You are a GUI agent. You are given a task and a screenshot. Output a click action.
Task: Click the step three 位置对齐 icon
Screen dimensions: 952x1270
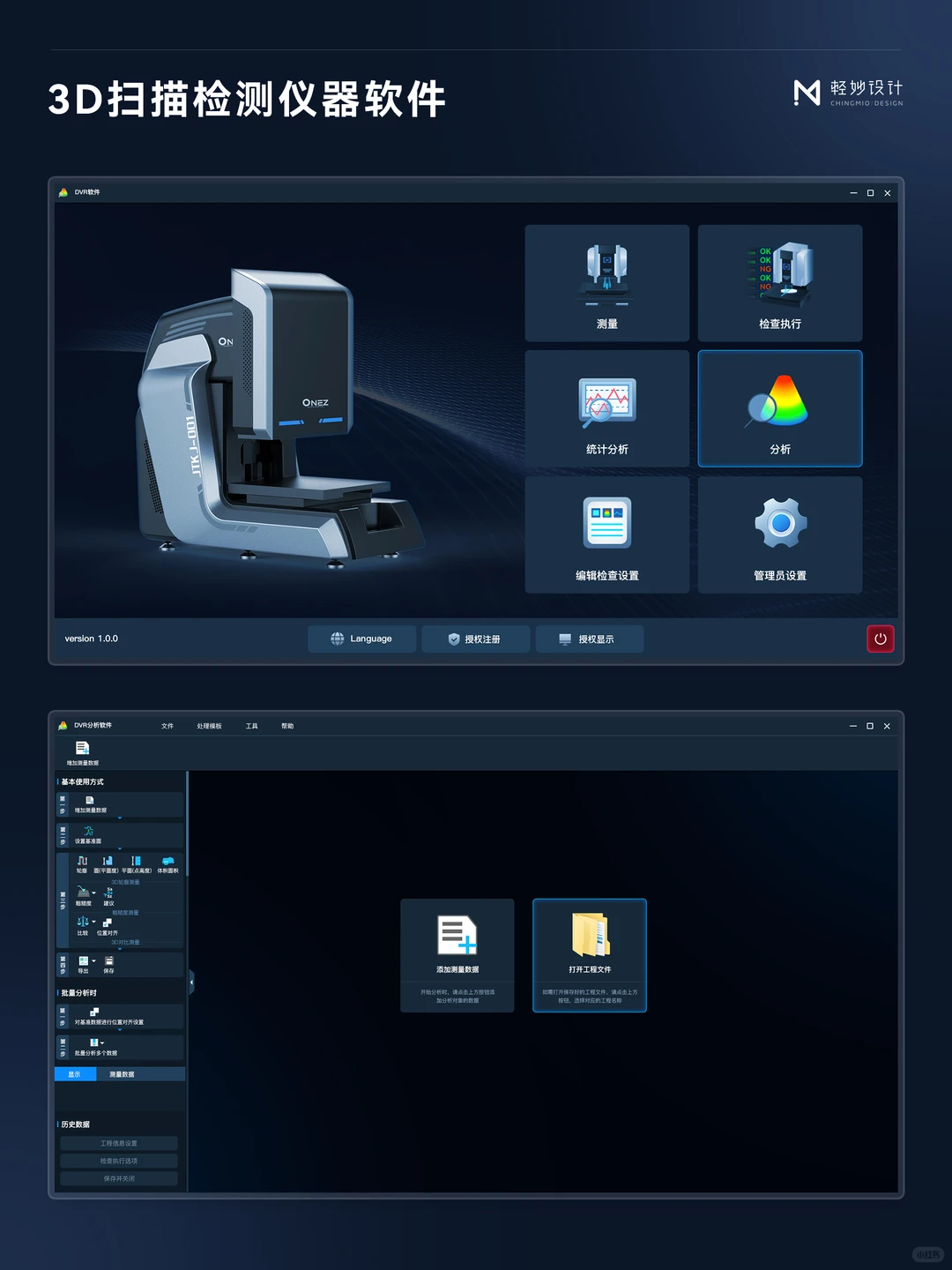107,923
